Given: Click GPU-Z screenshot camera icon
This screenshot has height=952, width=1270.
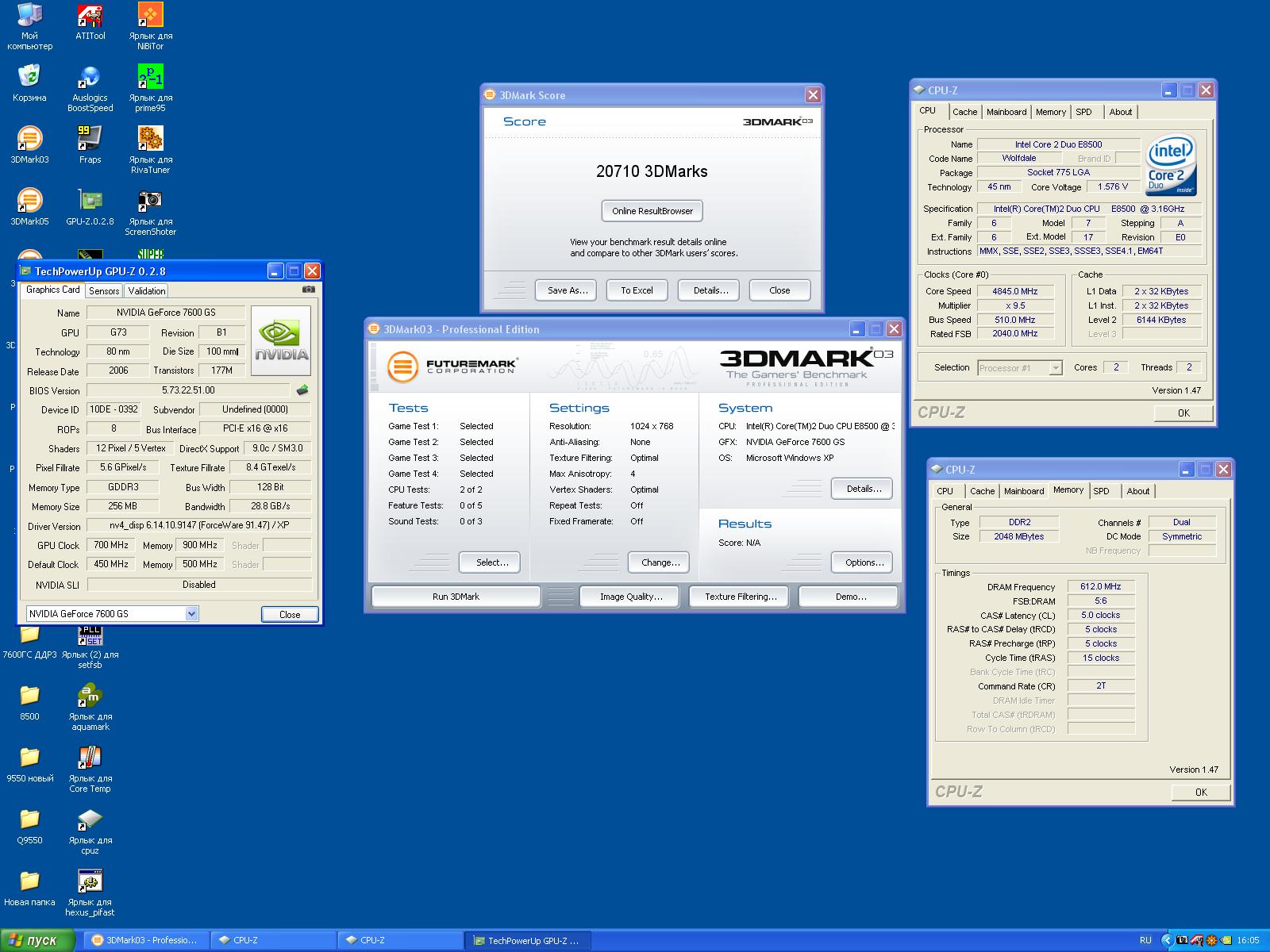Looking at the screenshot, I should [309, 290].
